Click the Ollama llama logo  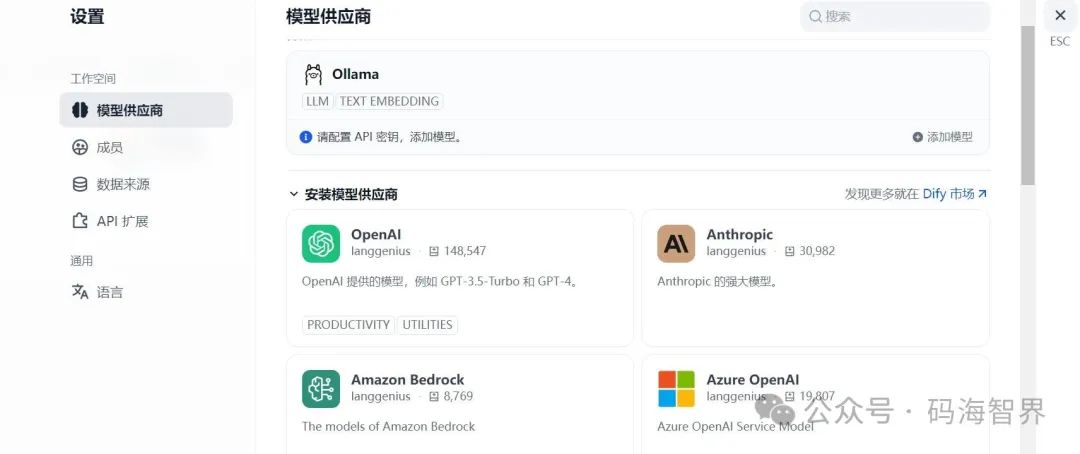click(x=313, y=74)
